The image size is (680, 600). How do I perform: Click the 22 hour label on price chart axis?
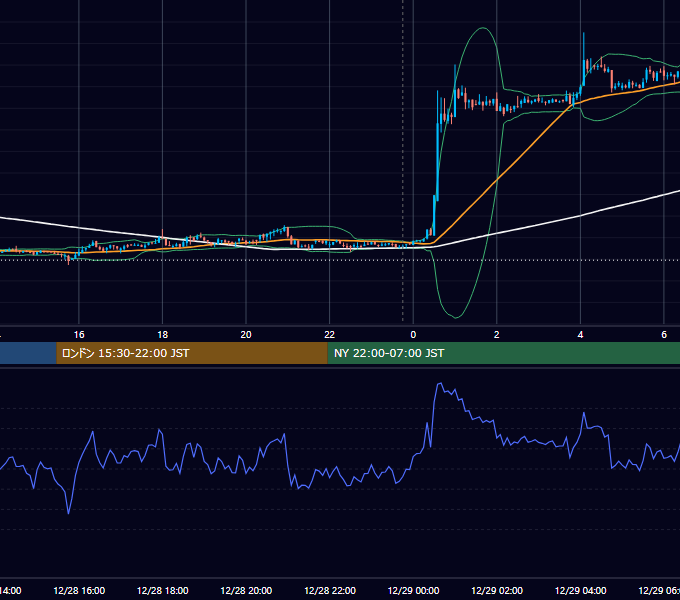point(330,335)
